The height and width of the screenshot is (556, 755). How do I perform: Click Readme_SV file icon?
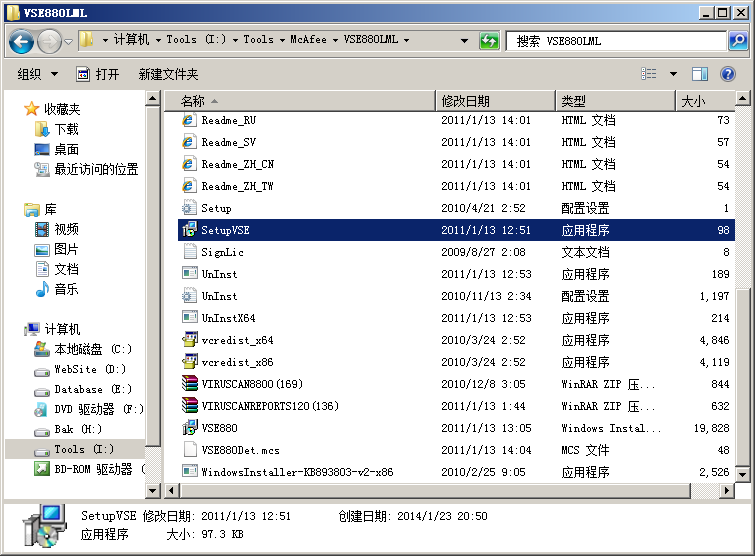point(189,142)
